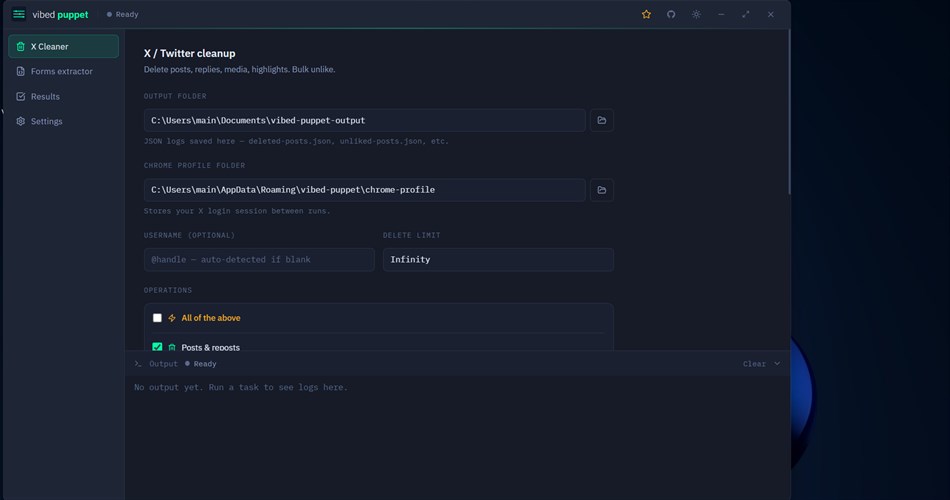Click the Ready status in title bar
The width and height of the screenshot is (950, 500).
click(122, 15)
